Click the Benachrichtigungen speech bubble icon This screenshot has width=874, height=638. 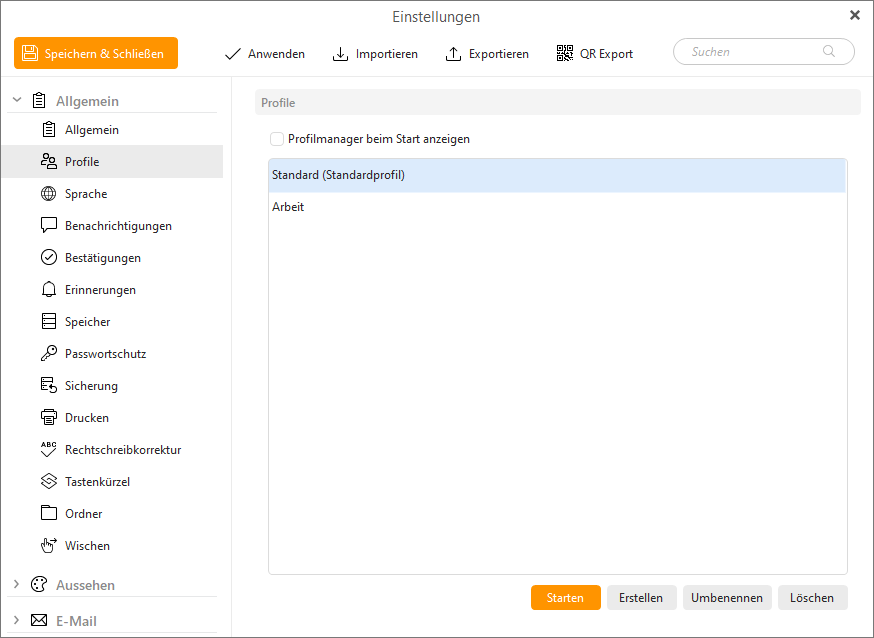(48, 226)
